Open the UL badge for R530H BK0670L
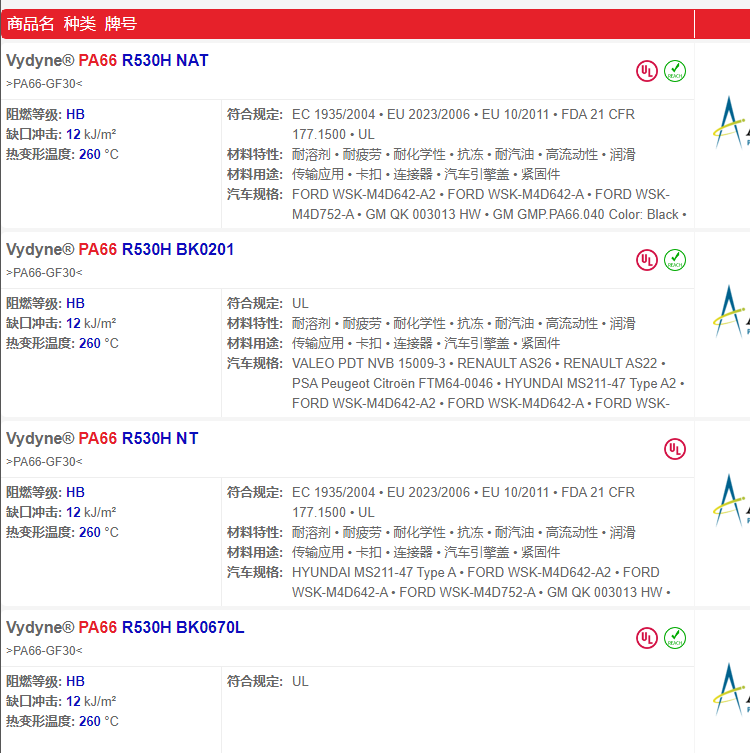 click(x=648, y=638)
